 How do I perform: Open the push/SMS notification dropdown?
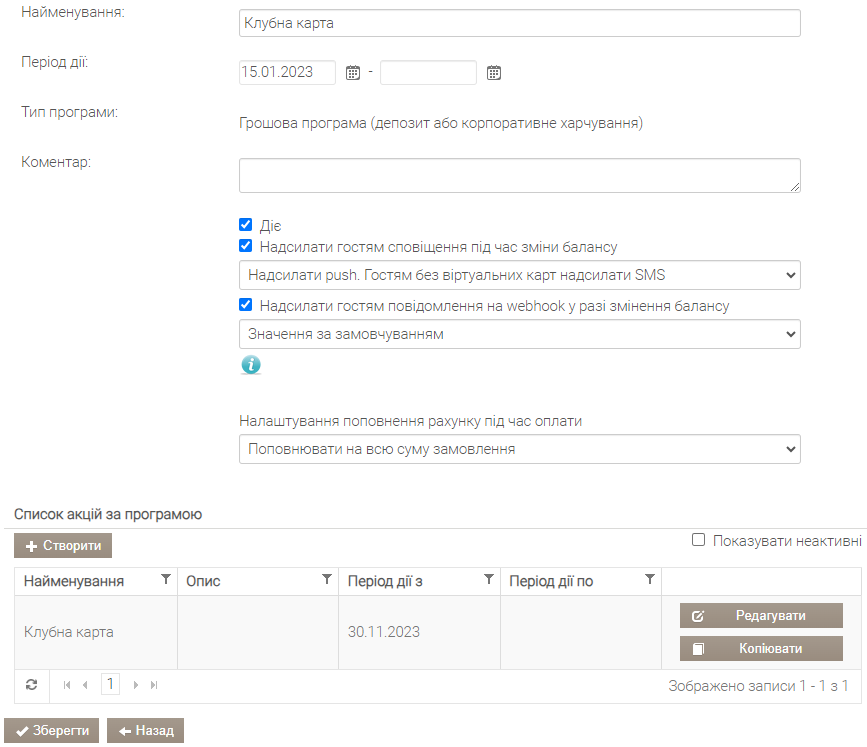(520, 275)
